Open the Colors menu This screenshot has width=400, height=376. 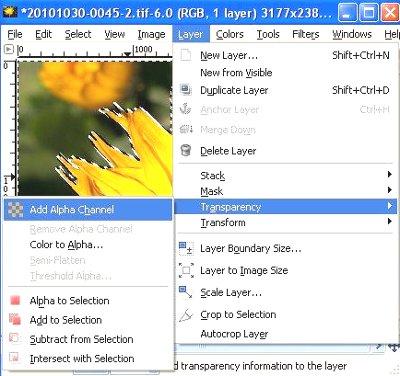point(230,34)
